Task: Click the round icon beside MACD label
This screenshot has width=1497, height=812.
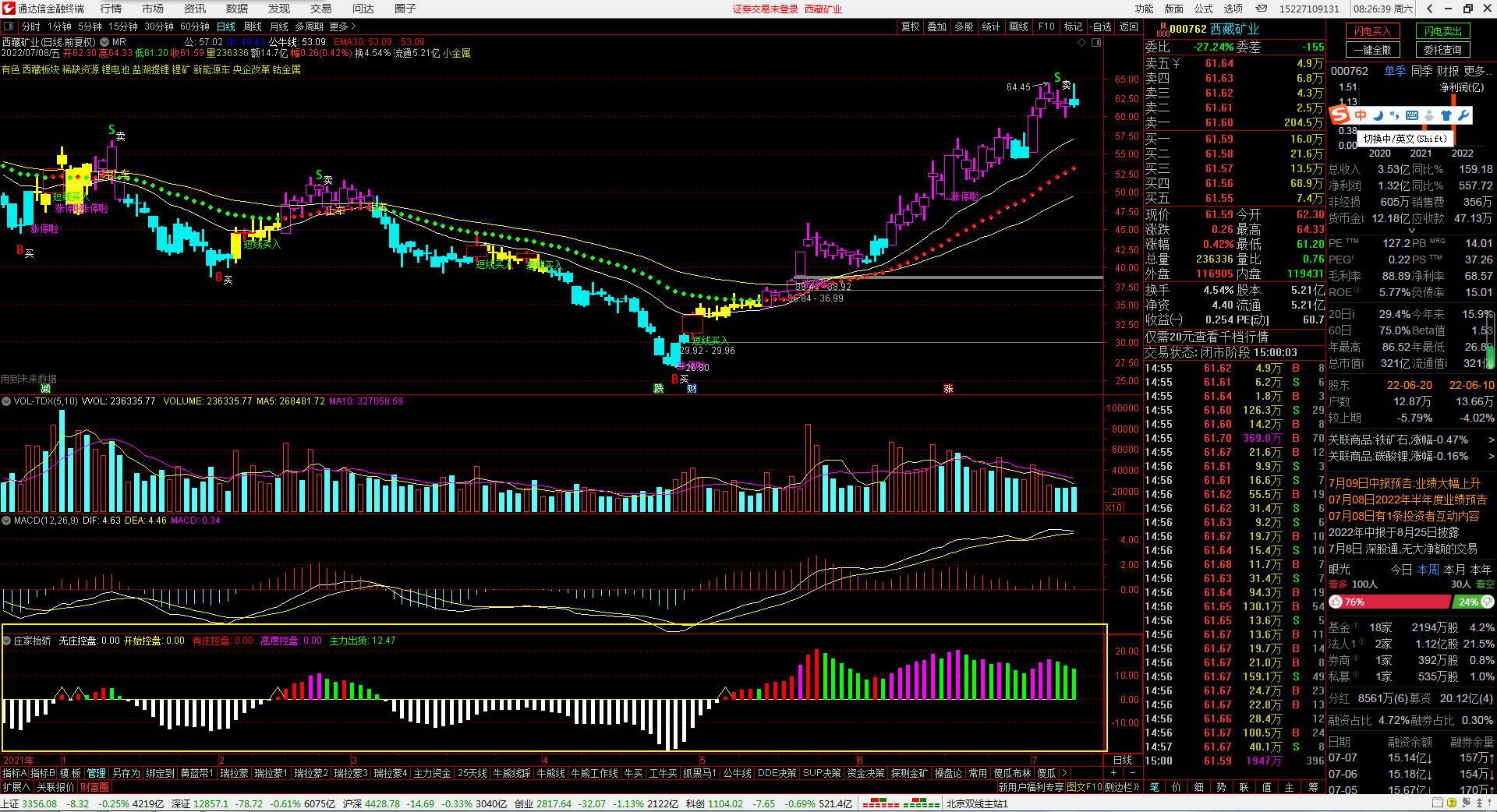Action: tap(6, 521)
